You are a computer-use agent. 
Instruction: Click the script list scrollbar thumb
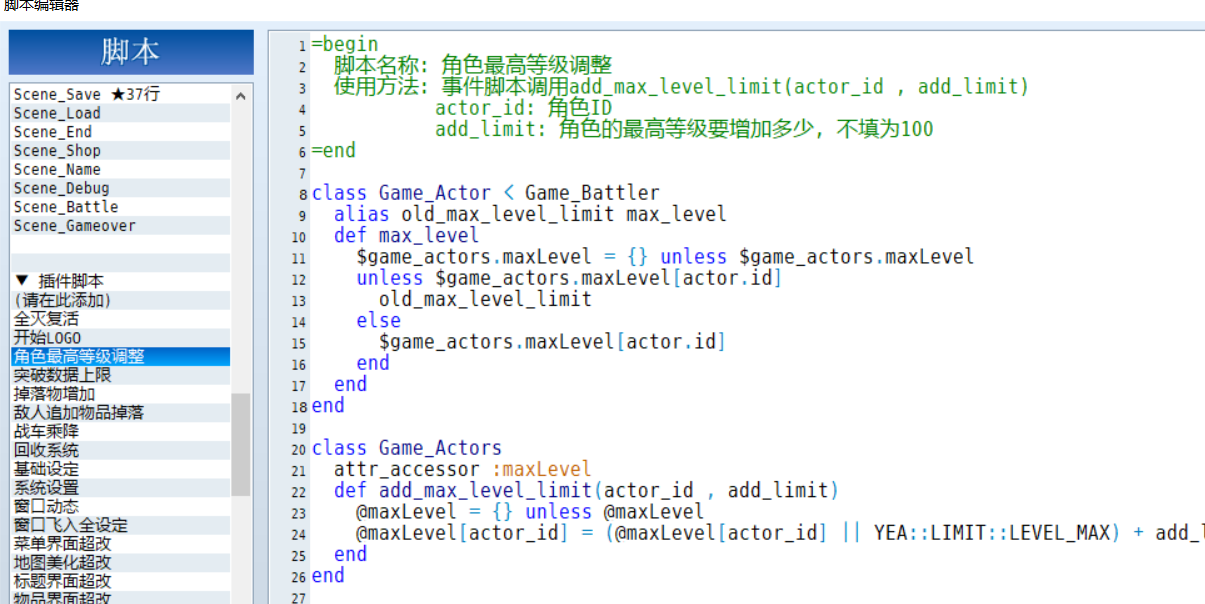(241, 444)
